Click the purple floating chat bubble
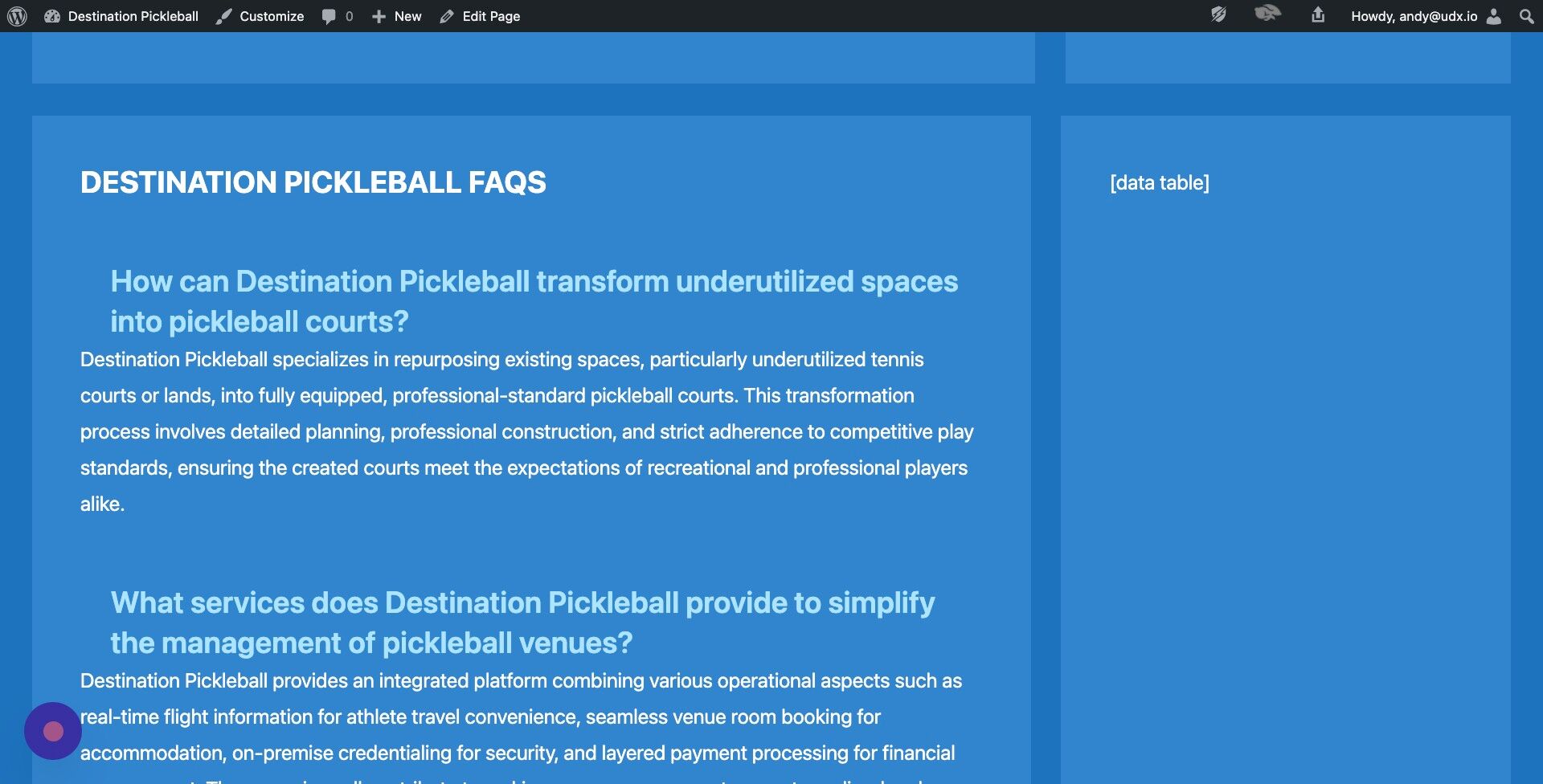Viewport: 1543px width, 784px height. (53, 731)
